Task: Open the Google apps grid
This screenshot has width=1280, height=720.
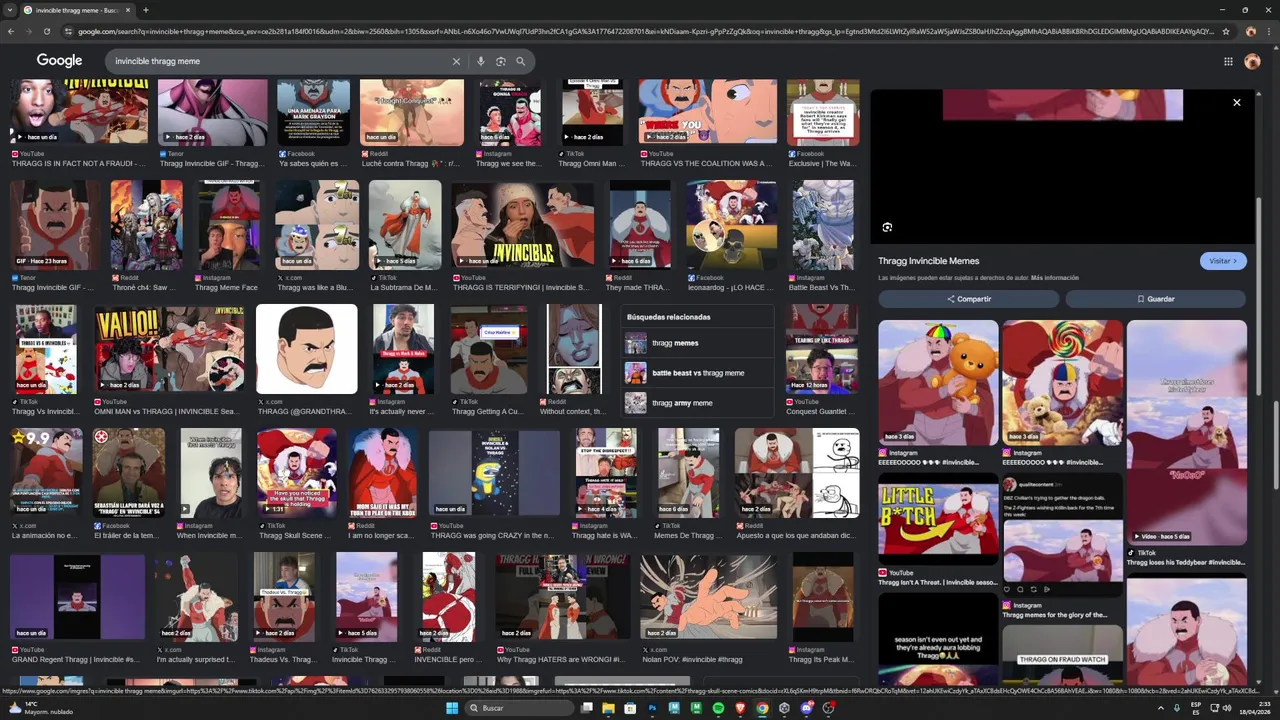Action: (1228, 61)
